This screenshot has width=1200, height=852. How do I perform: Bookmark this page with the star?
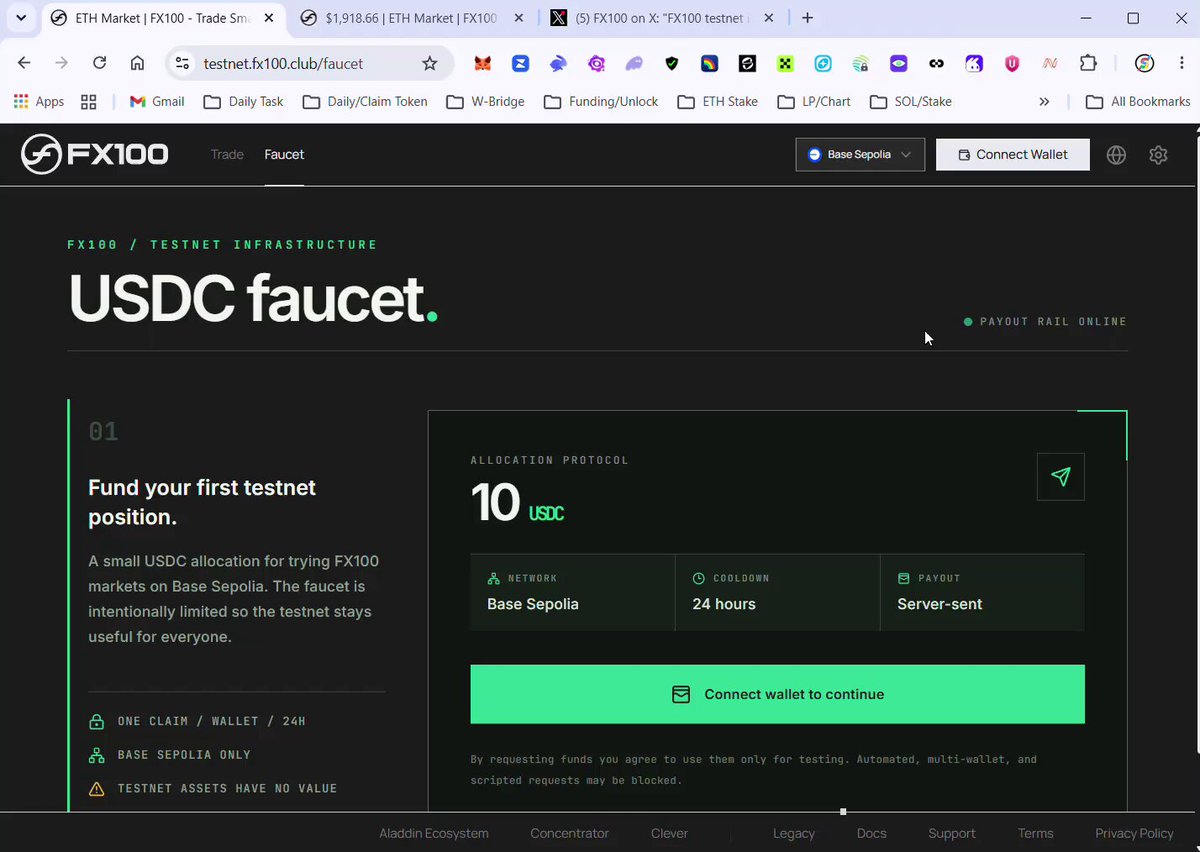(x=430, y=63)
